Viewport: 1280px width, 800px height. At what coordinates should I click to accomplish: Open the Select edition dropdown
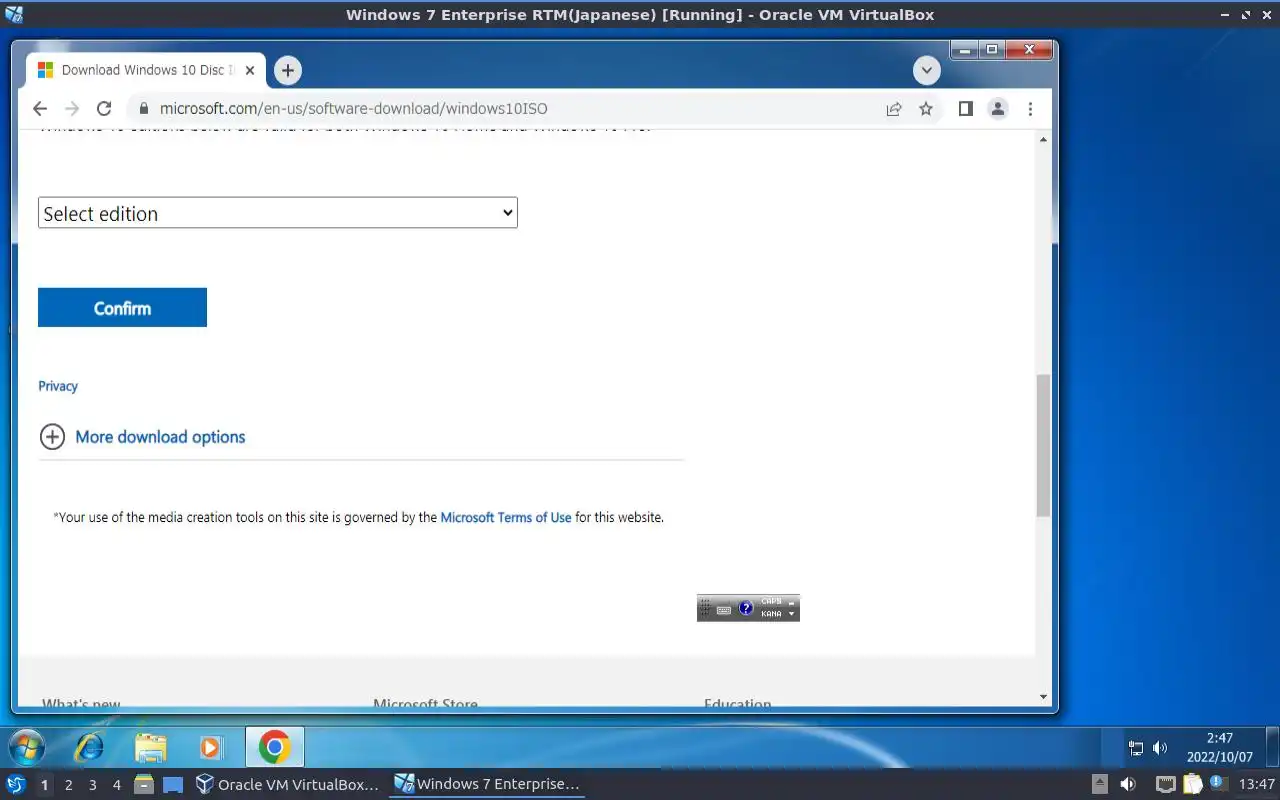click(x=278, y=213)
